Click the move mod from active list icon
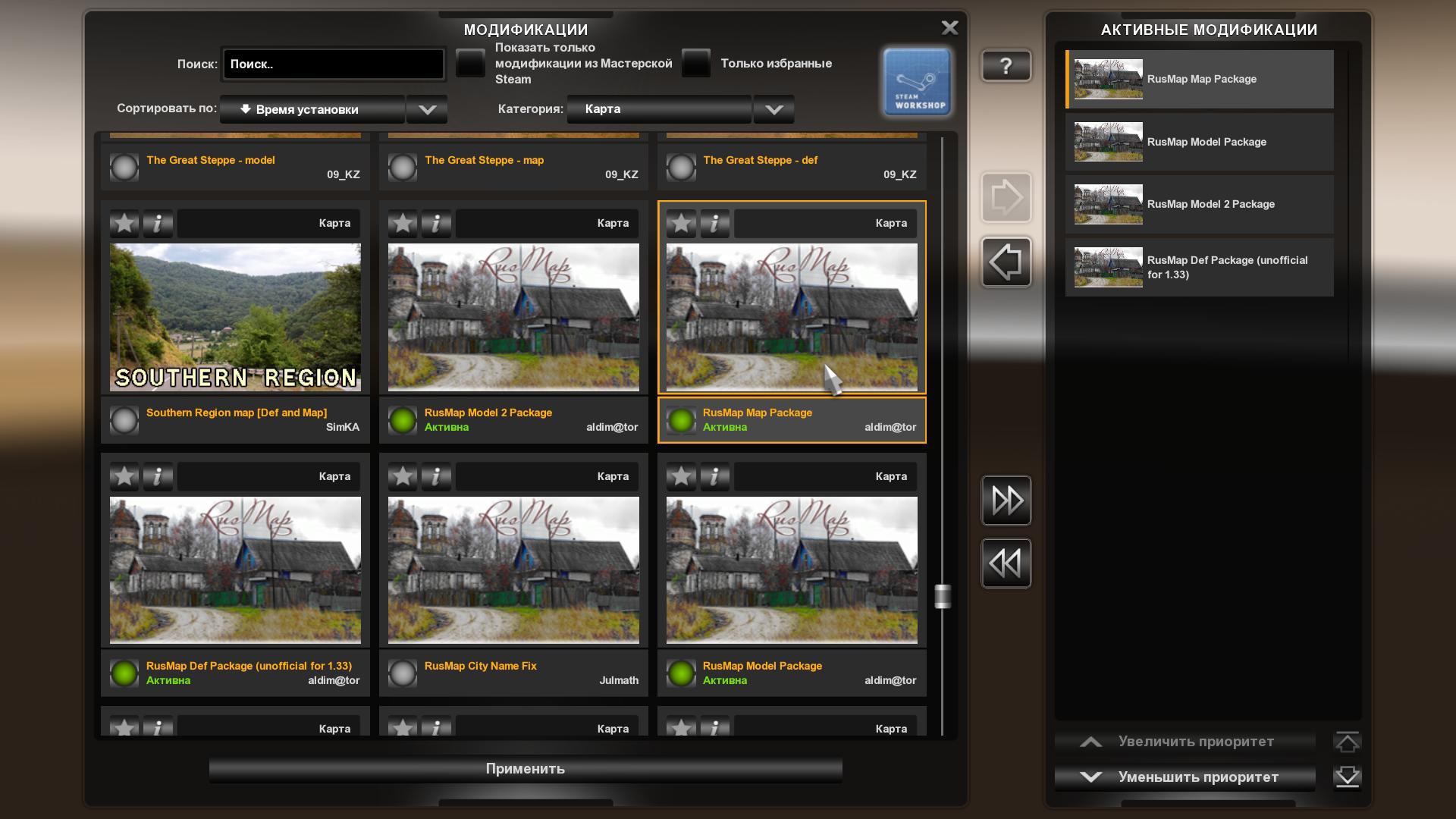 [1003, 261]
